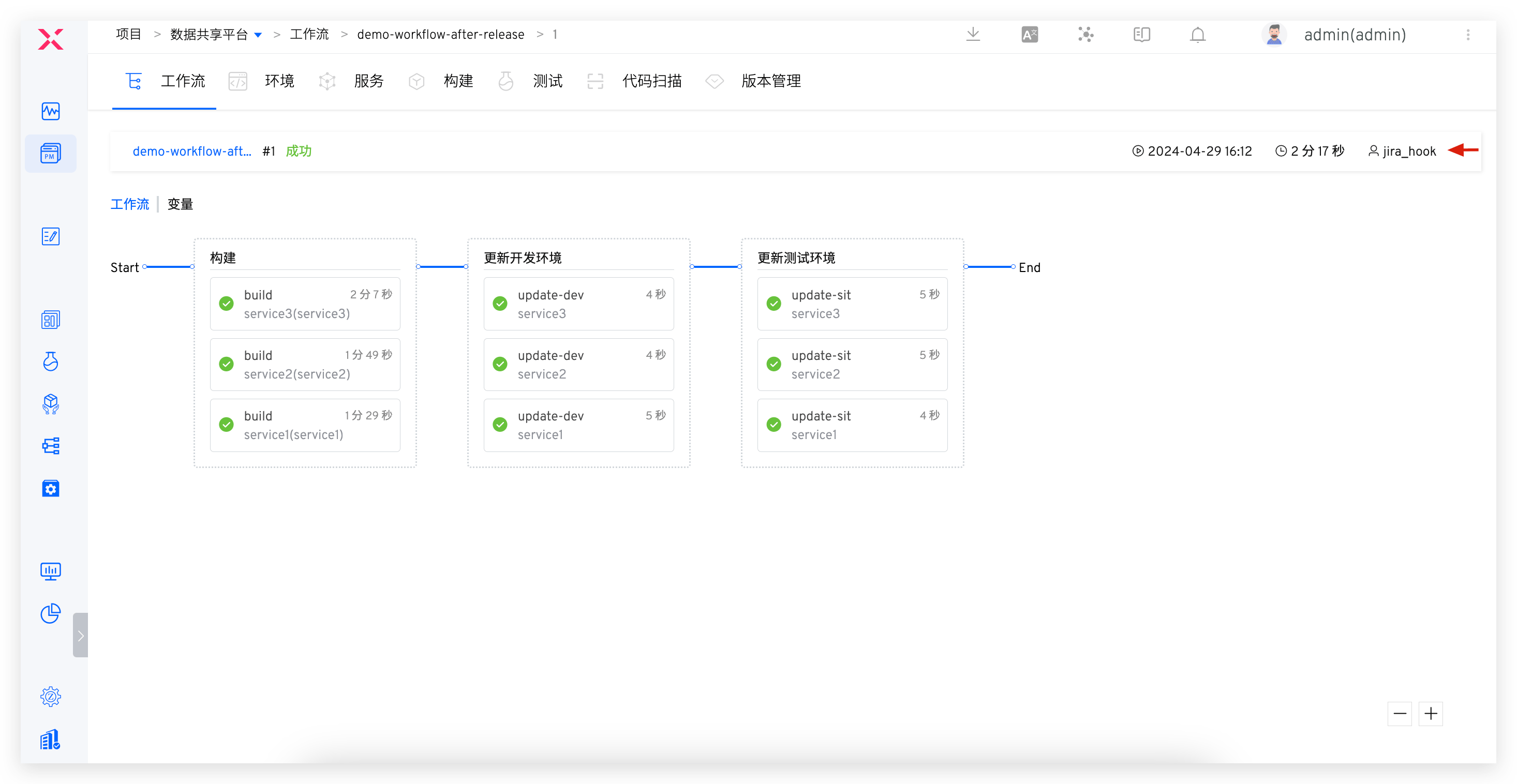Viewport: 1517px width, 784px height.
Task: Open the build service3 job card
Action: point(305,304)
